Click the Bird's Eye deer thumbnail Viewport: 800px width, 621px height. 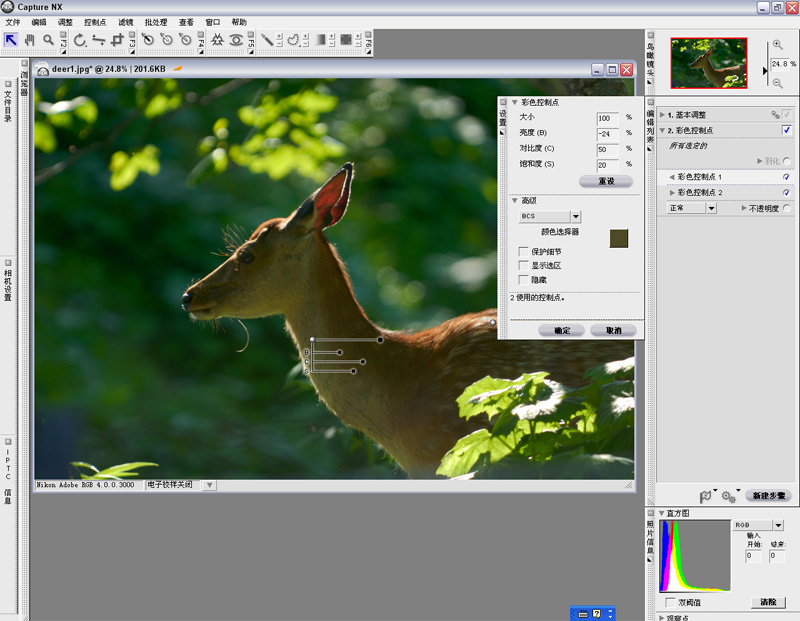[709, 63]
